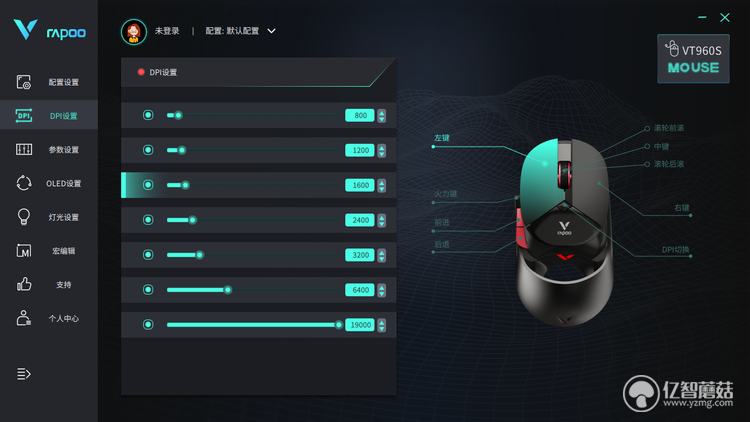
Task: Select the DPI设置 sidebar icon
Action: tap(24, 115)
